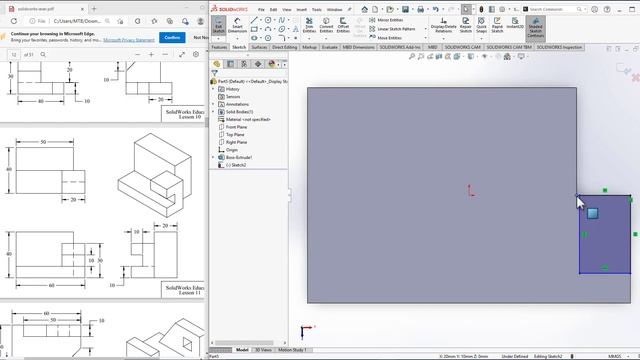Expand the Solid Bodies(1) node
The width and height of the screenshot is (640, 360).
[213, 112]
